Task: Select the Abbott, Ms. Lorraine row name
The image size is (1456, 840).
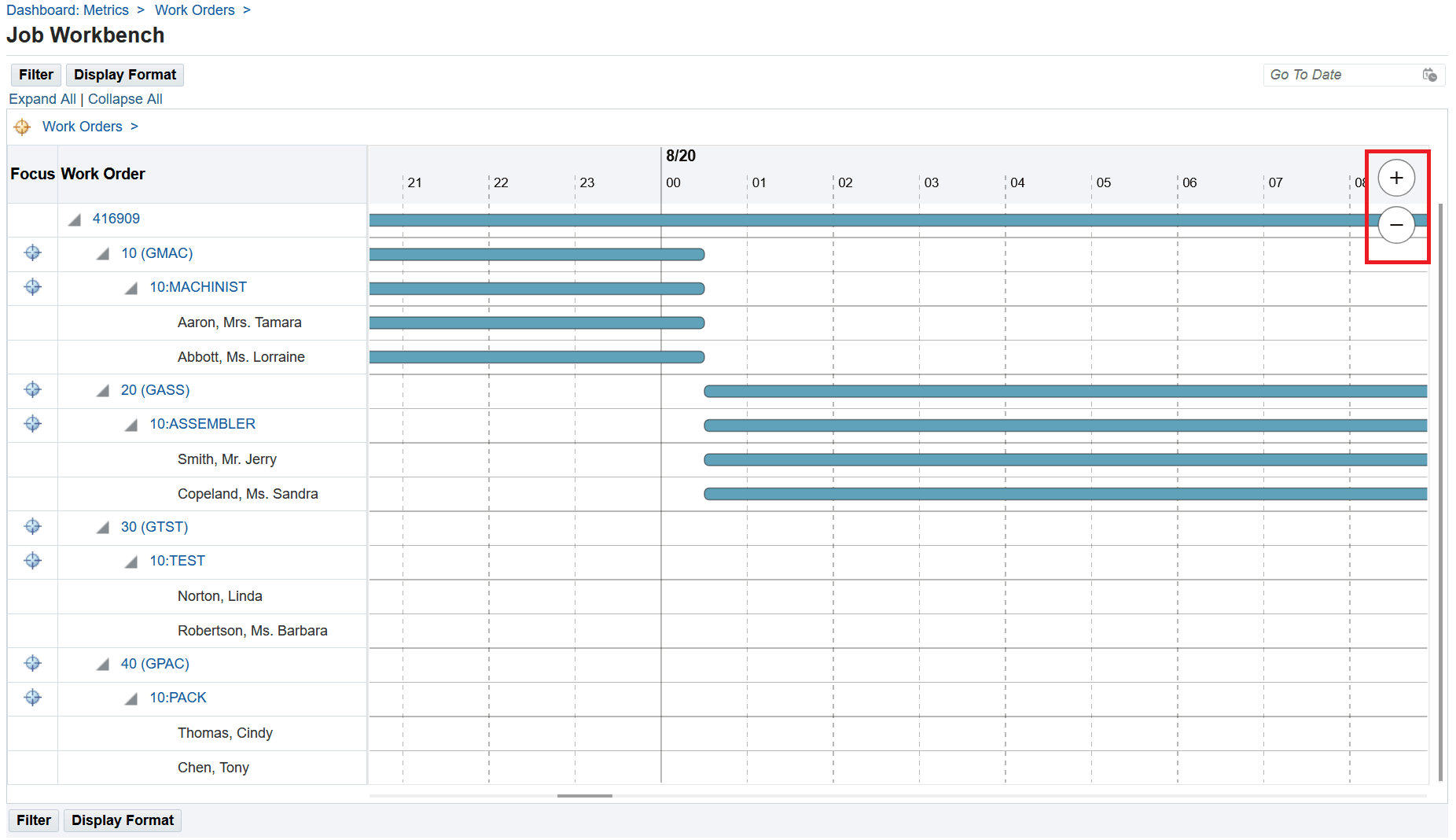Action: pos(241,357)
